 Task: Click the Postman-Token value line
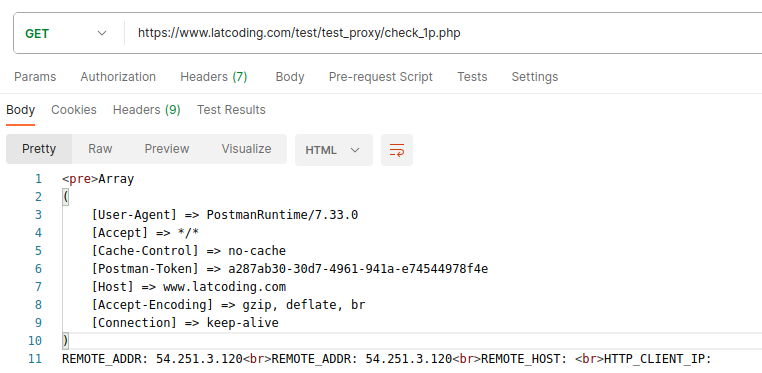pos(290,269)
